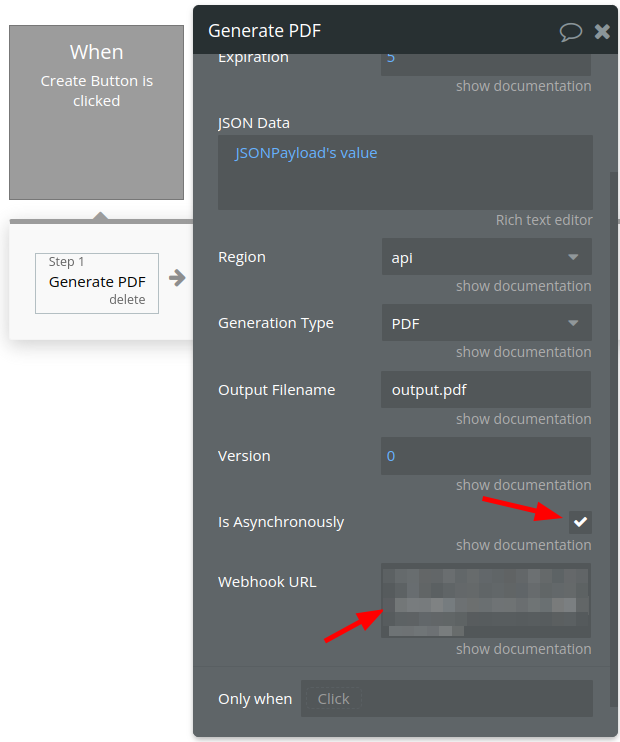Show documentation for Generation Type
The width and height of the screenshot is (620, 742).
(523, 352)
